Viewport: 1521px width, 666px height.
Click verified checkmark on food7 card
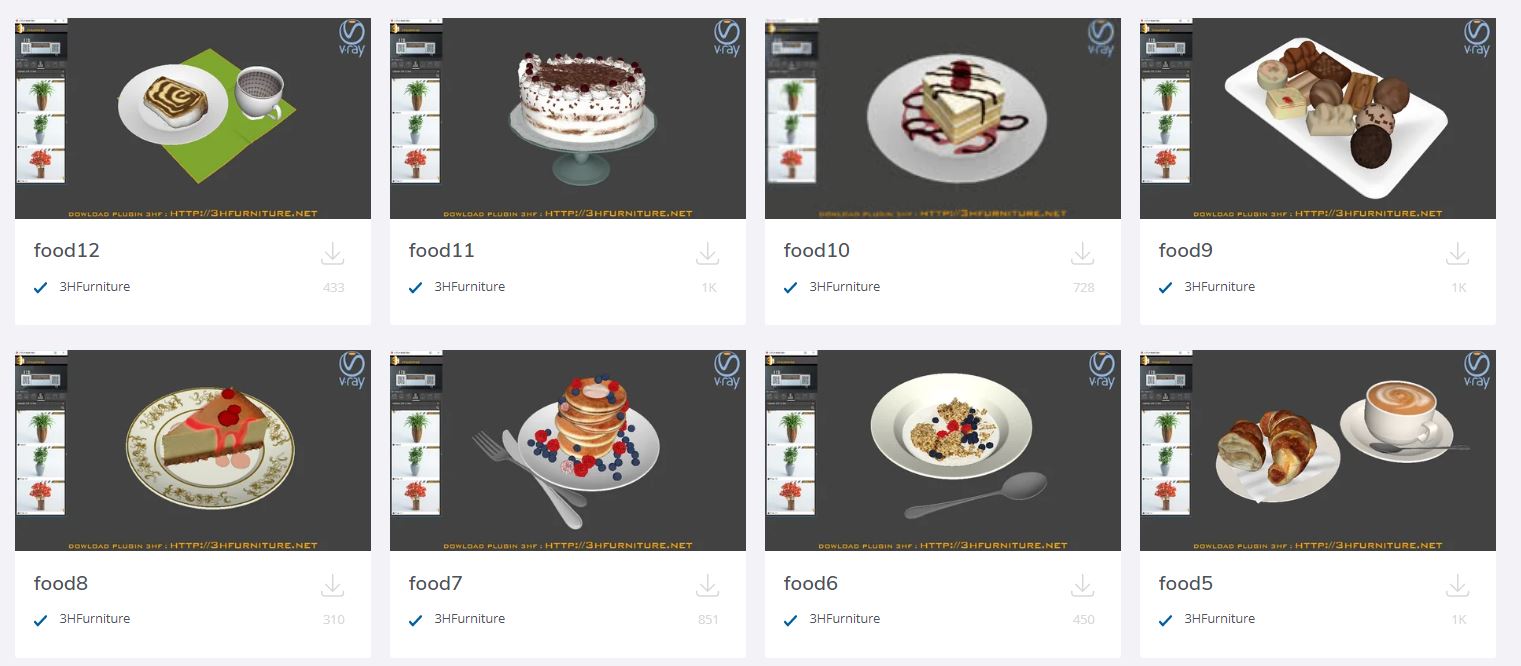coord(416,620)
